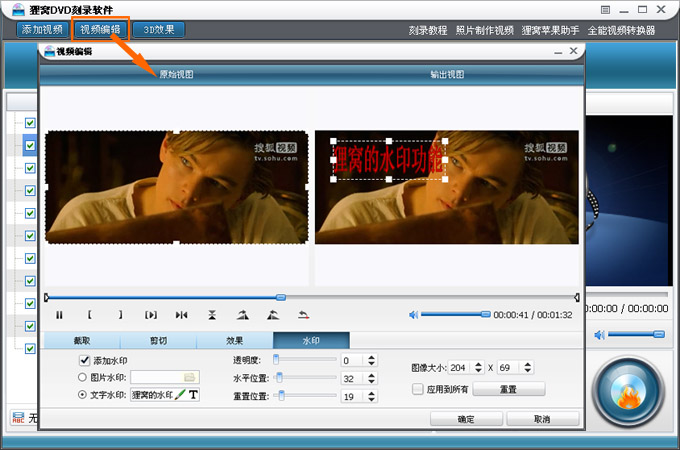680x450 pixels.
Task: Toggle the 添加水印 checkbox
Action: [x=85, y=360]
